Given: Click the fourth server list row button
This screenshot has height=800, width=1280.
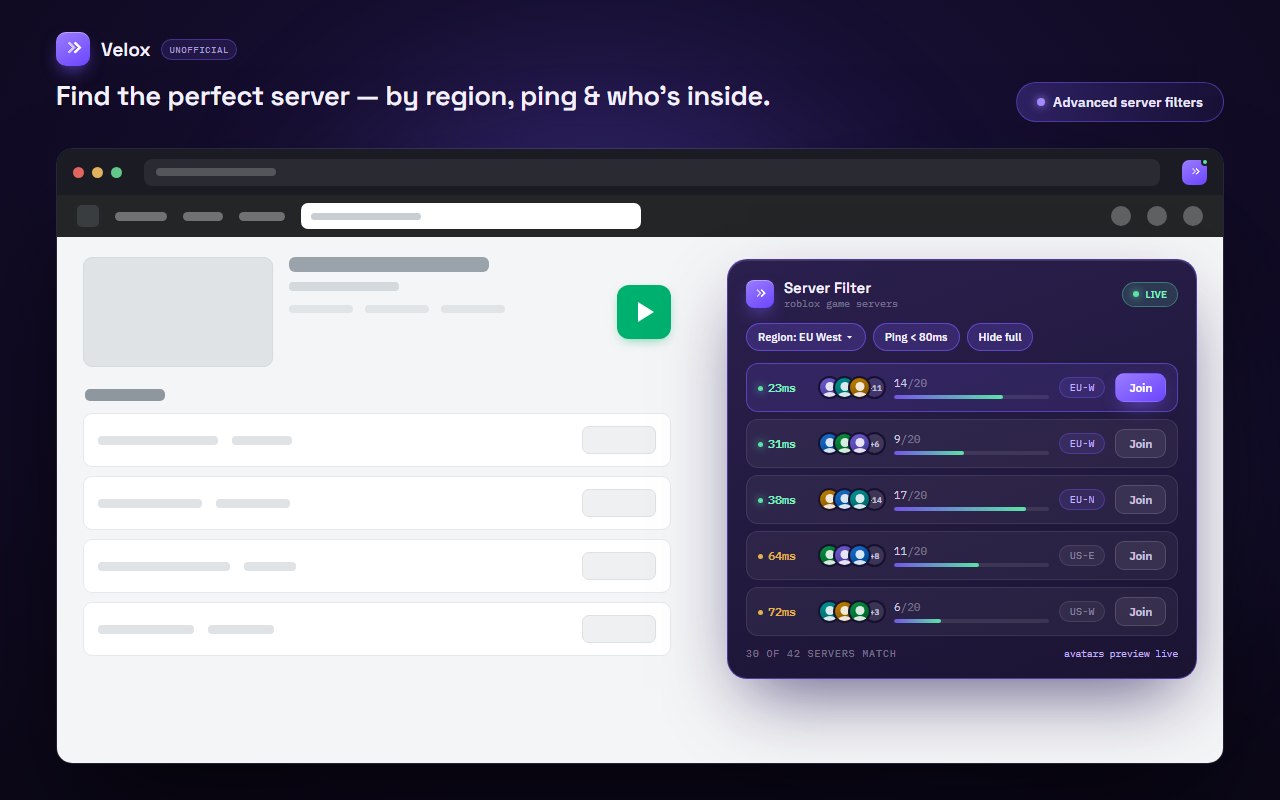Looking at the screenshot, I should coord(619,629).
